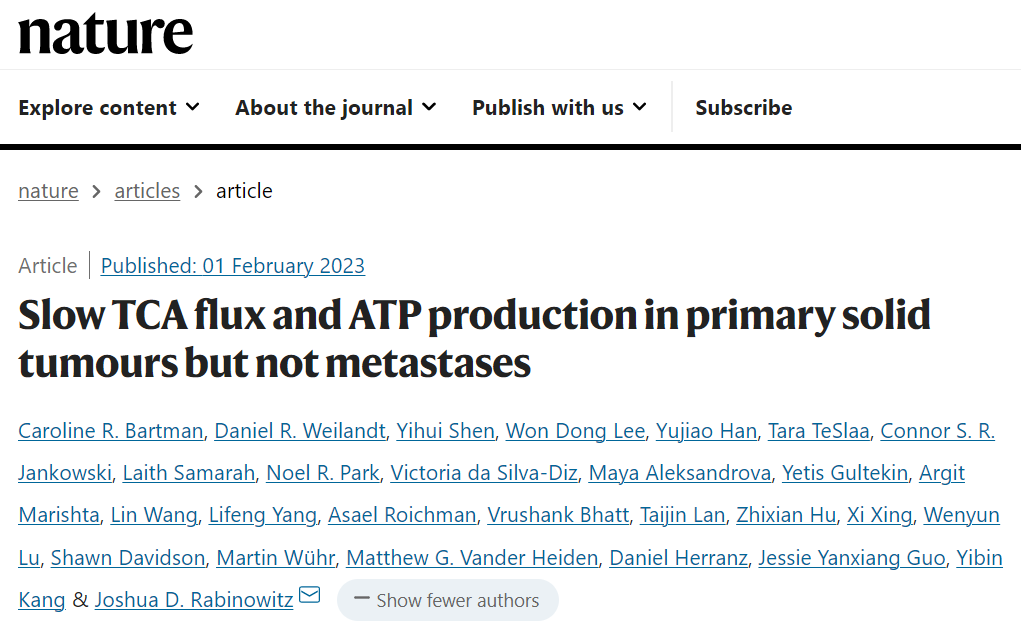
Task: Go to the nature breadcrumb link
Action: pyautogui.click(x=48, y=191)
